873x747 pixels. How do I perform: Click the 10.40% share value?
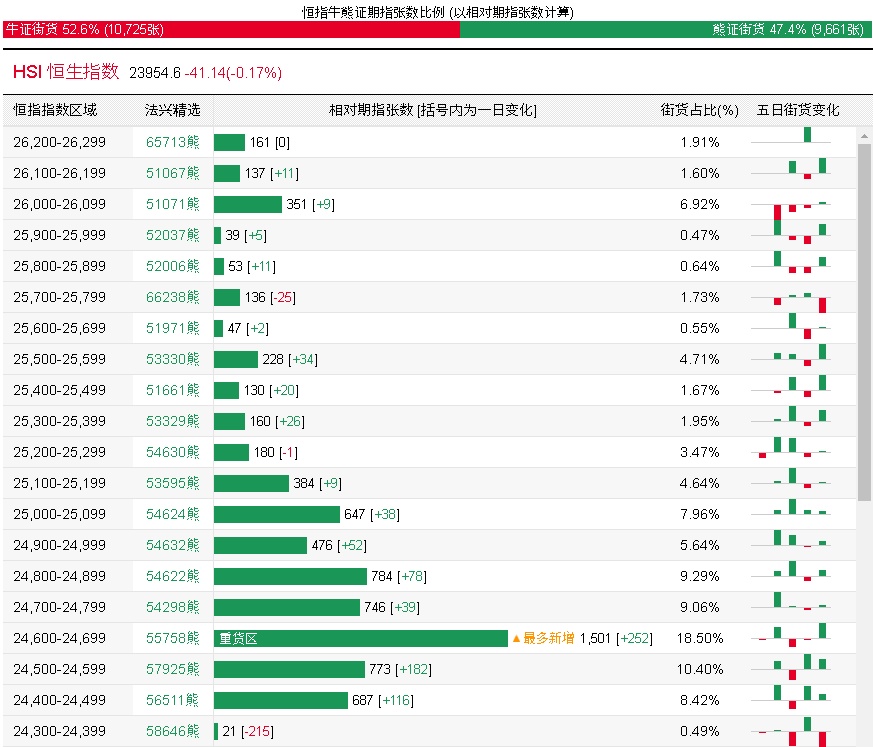tap(700, 669)
